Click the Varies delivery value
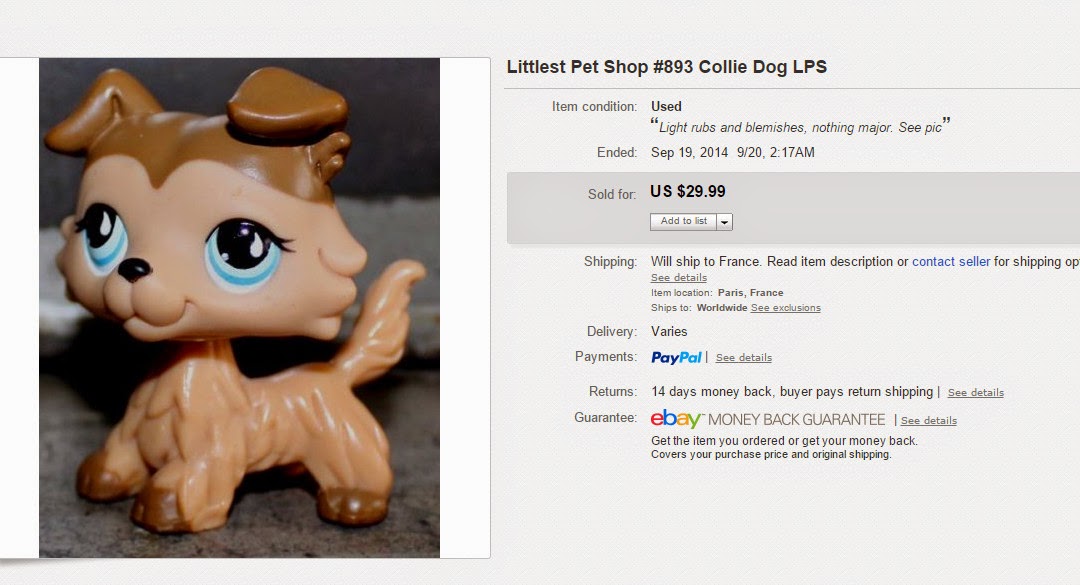The height and width of the screenshot is (585, 1080). click(669, 332)
